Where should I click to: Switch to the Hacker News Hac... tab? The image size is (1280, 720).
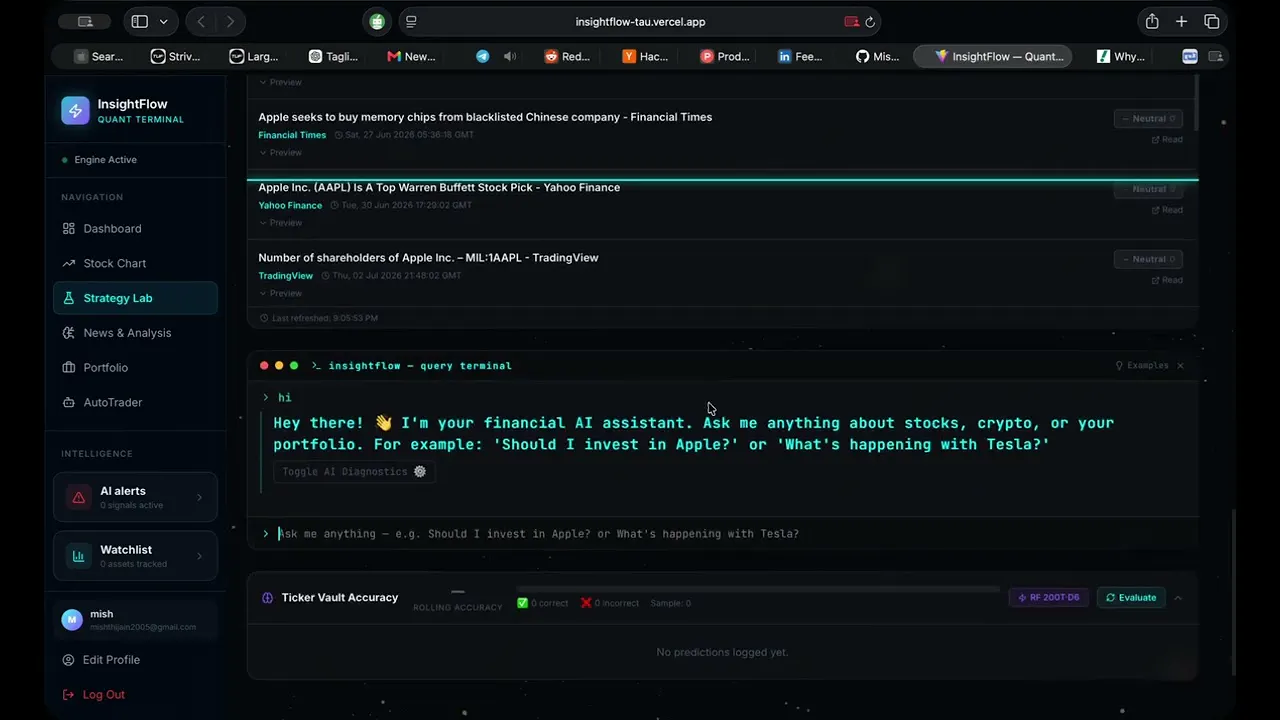coord(645,57)
